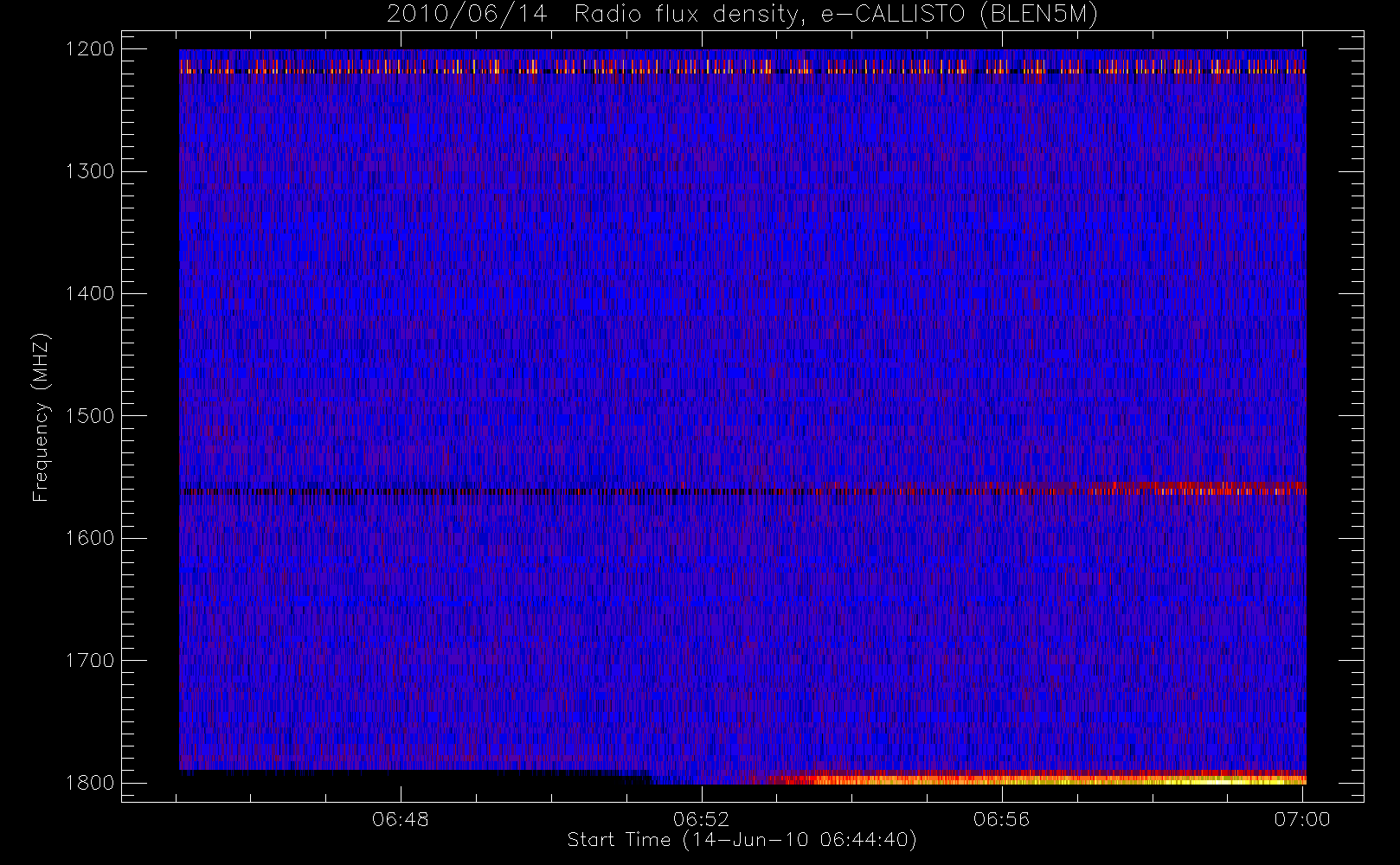This screenshot has width=1400, height=865.
Task: Click the "Frequency (MHZ)" axis label
Action: tap(41, 417)
